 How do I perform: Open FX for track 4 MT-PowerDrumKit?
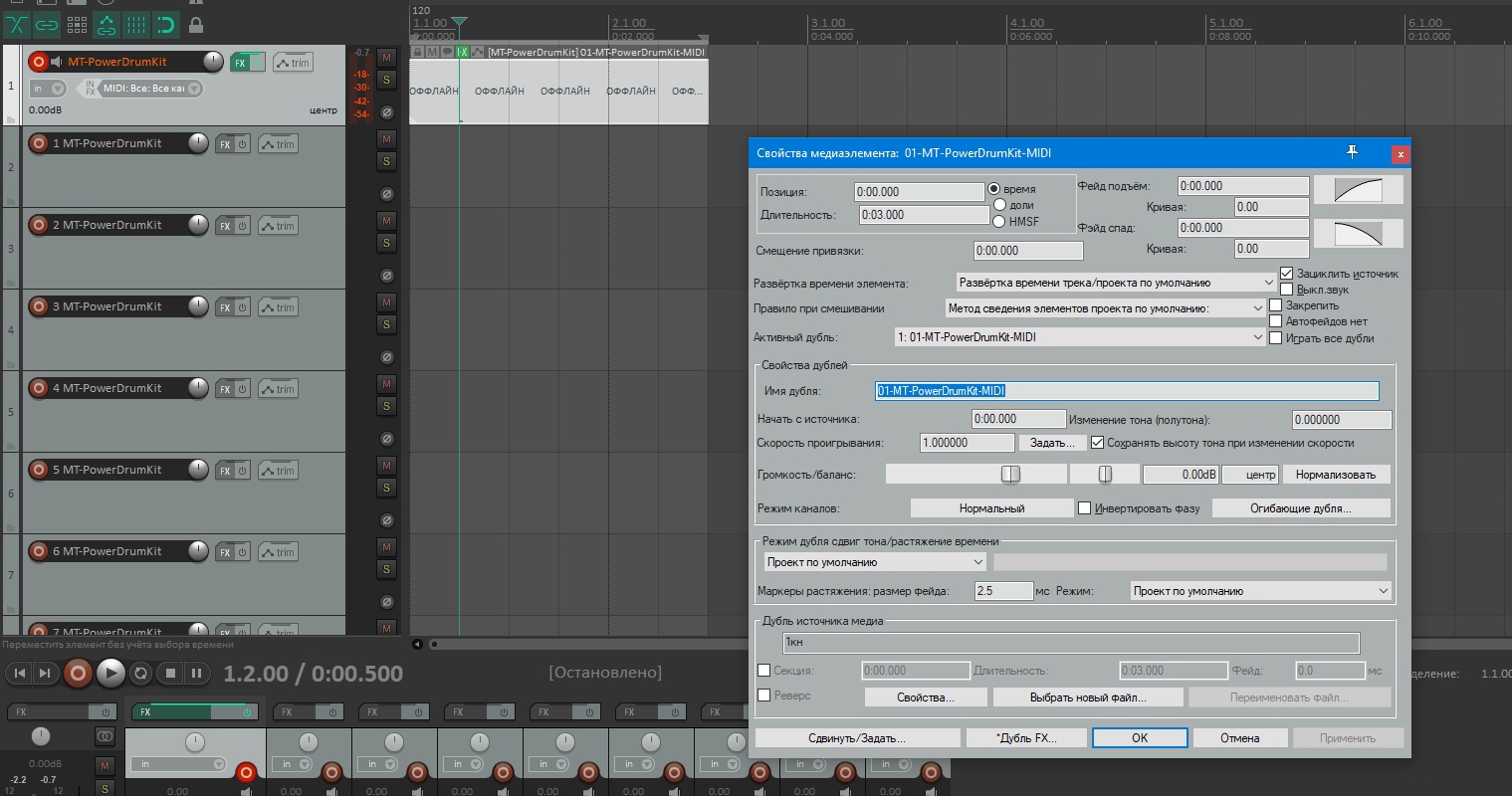(x=225, y=389)
